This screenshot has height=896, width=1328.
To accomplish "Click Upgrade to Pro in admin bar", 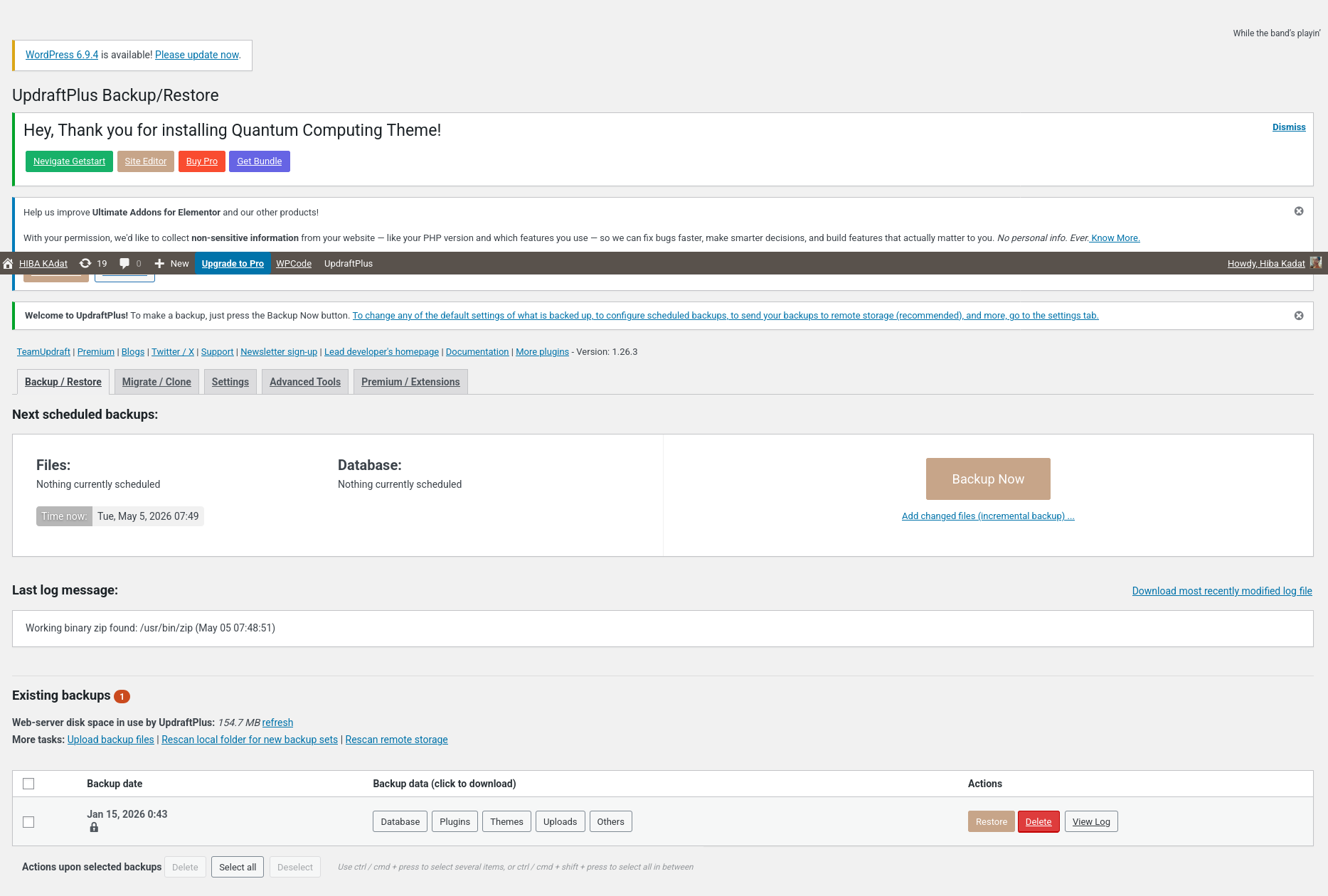I will point(233,263).
